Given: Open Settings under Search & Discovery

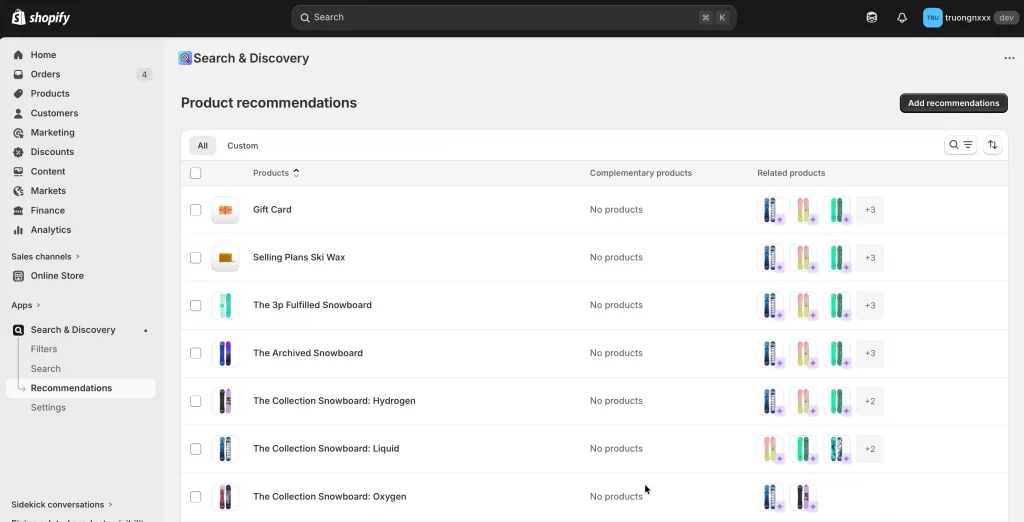Looking at the screenshot, I should point(48,408).
